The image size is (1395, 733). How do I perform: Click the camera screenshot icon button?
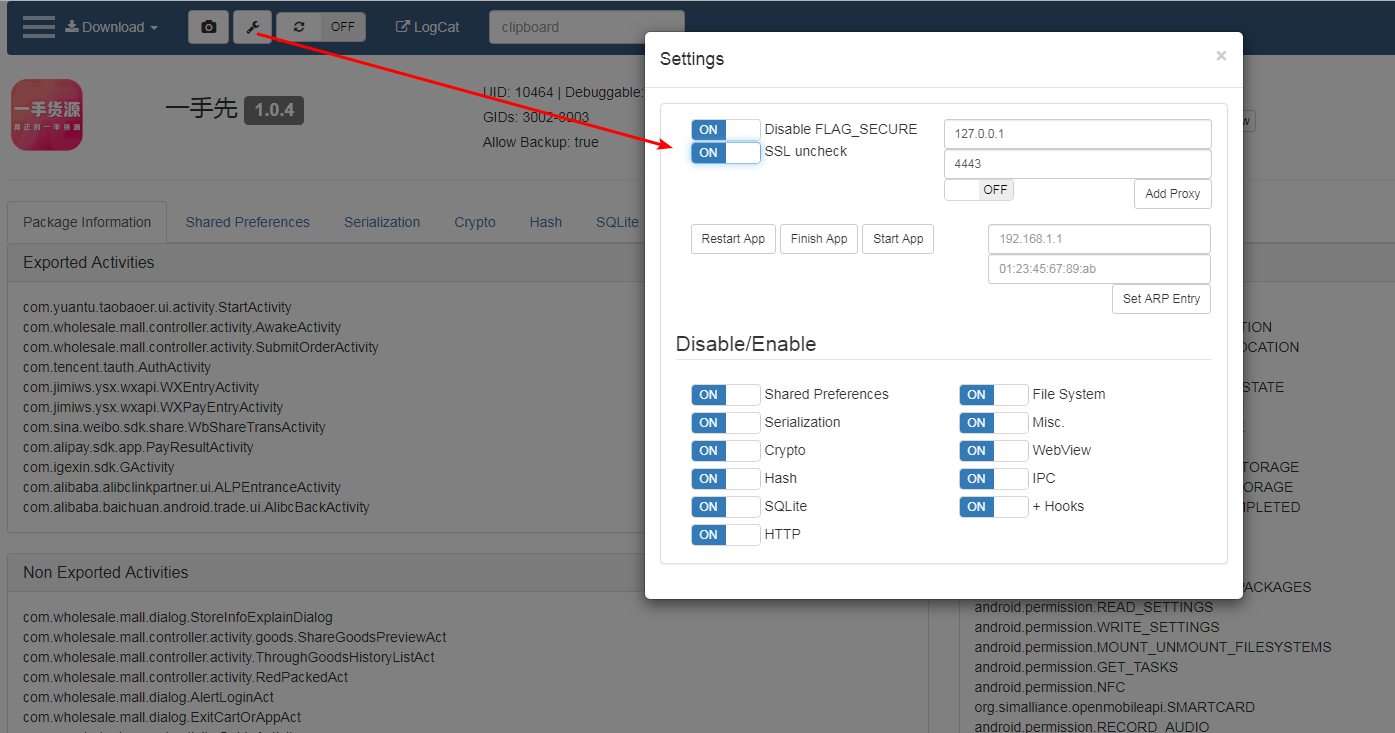click(x=208, y=27)
